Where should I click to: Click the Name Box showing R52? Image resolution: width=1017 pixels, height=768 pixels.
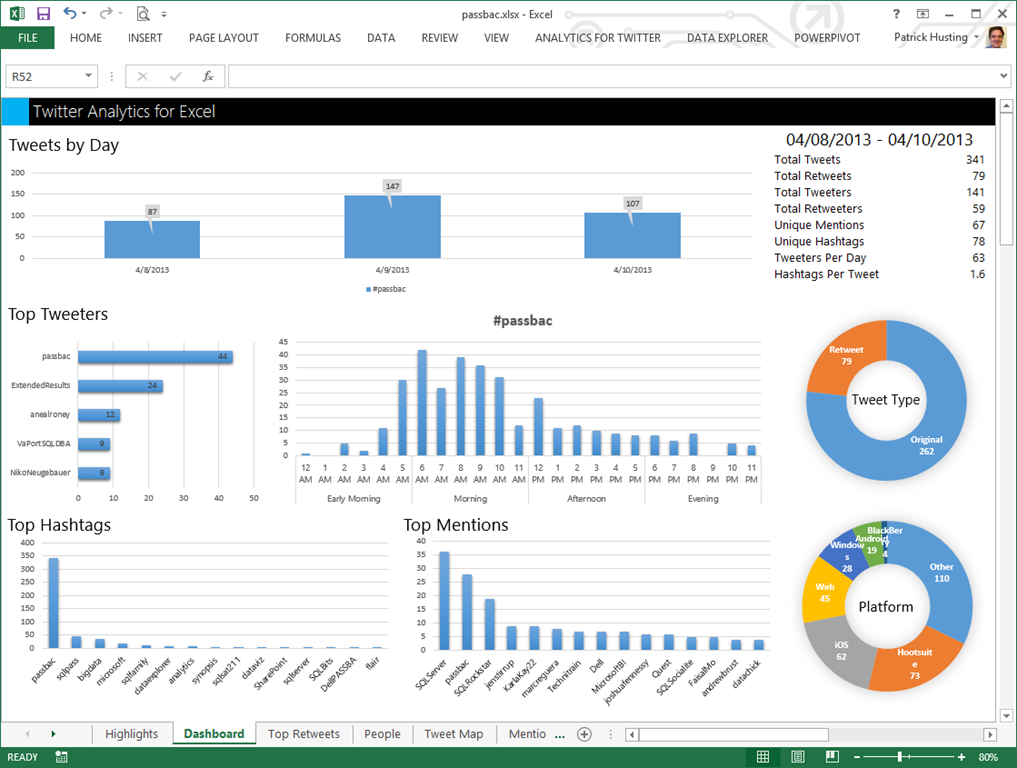coord(45,76)
